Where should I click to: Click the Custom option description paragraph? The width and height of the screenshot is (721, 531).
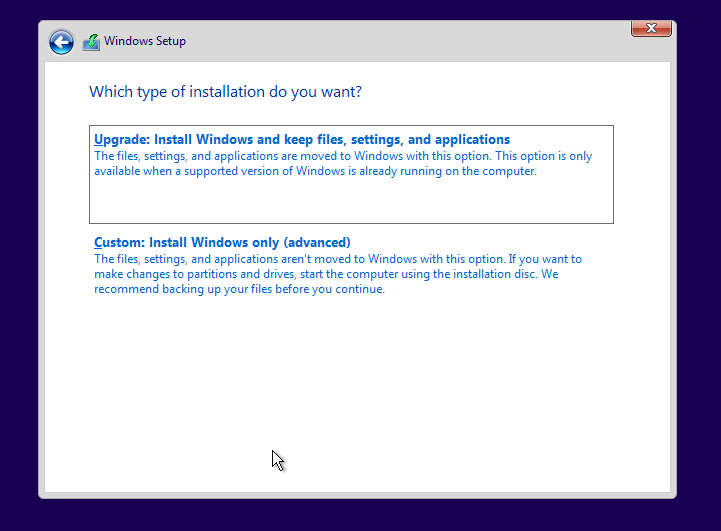(x=337, y=274)
